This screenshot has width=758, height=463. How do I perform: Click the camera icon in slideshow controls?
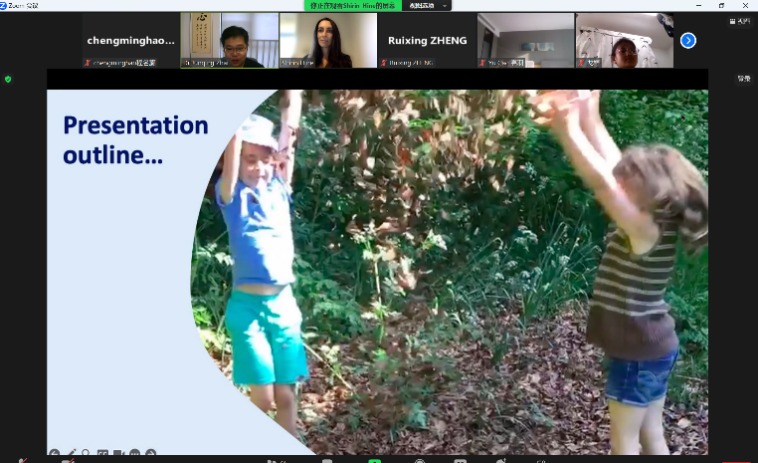coord(118,453)
